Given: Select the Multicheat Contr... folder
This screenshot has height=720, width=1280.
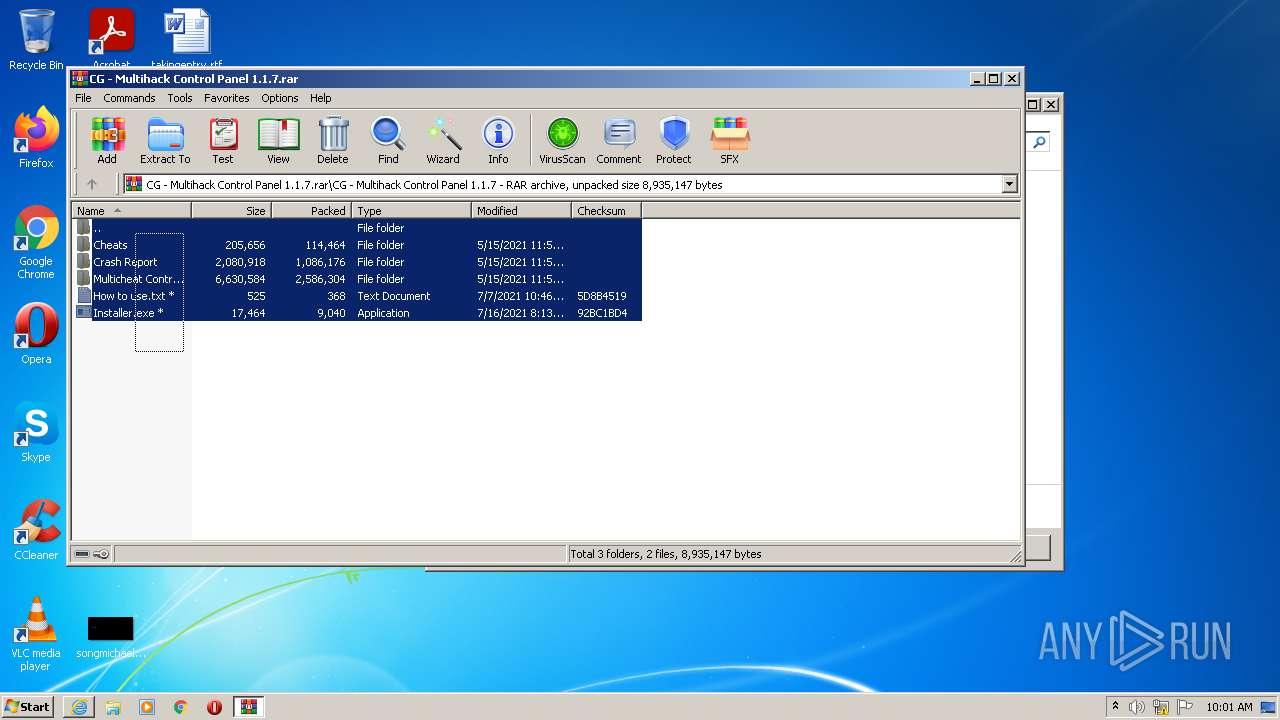Looking at the screenshot, I should (357, 279).
